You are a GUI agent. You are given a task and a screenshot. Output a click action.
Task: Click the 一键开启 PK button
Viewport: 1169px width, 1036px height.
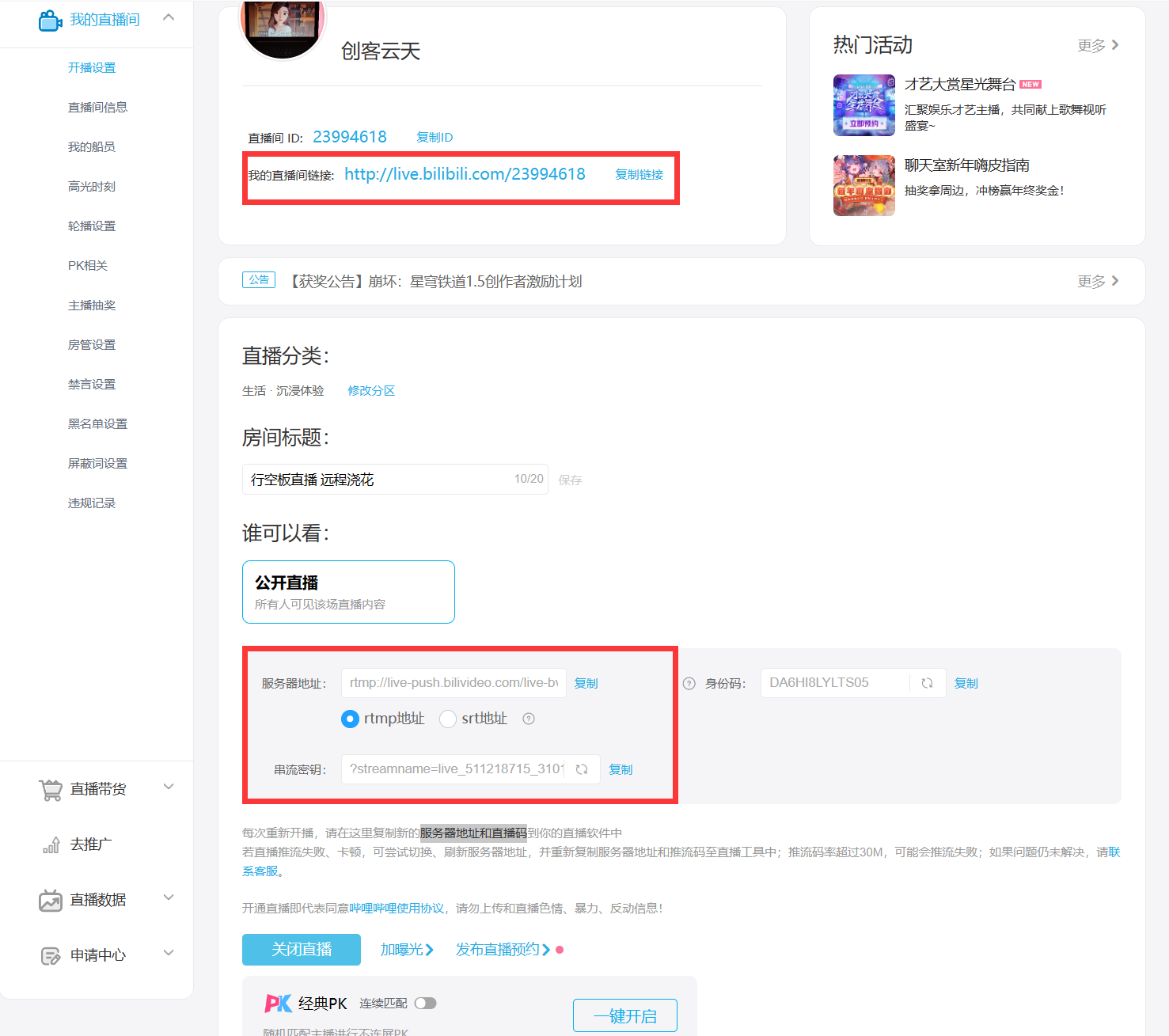coord(625,1015)
